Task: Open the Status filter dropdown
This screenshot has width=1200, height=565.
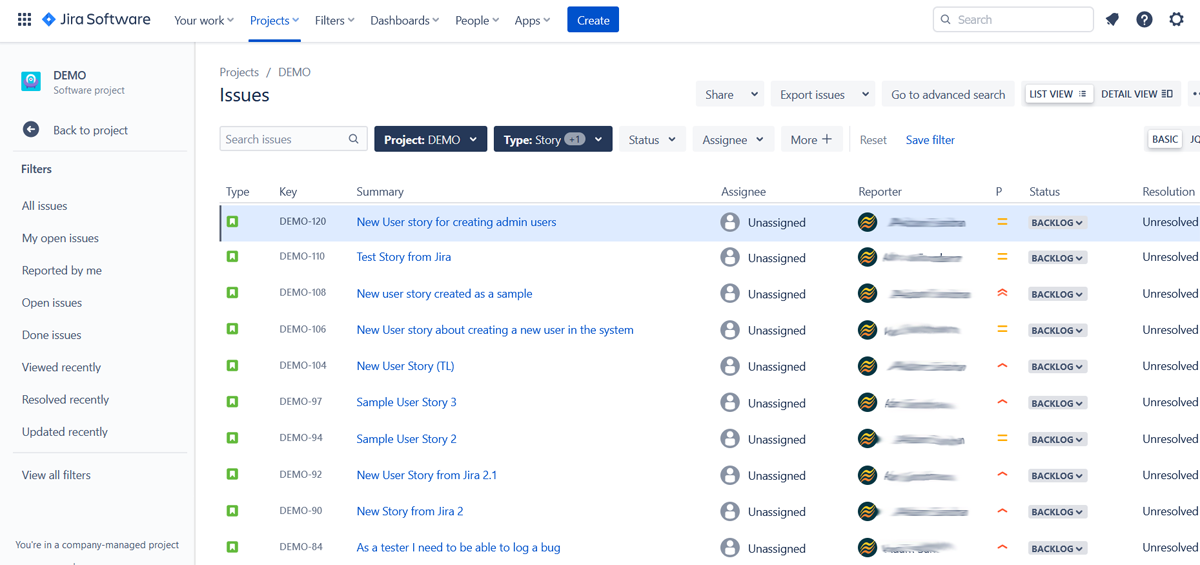Action: 652,140
